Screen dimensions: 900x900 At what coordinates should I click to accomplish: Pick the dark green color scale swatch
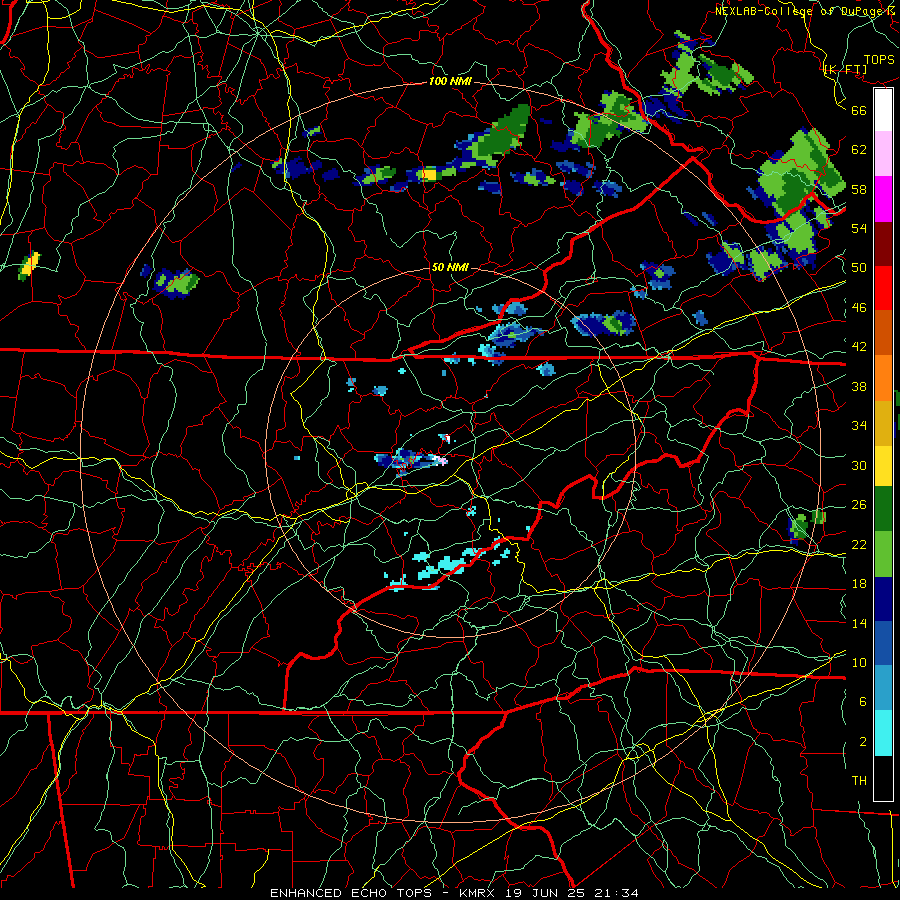883,509
